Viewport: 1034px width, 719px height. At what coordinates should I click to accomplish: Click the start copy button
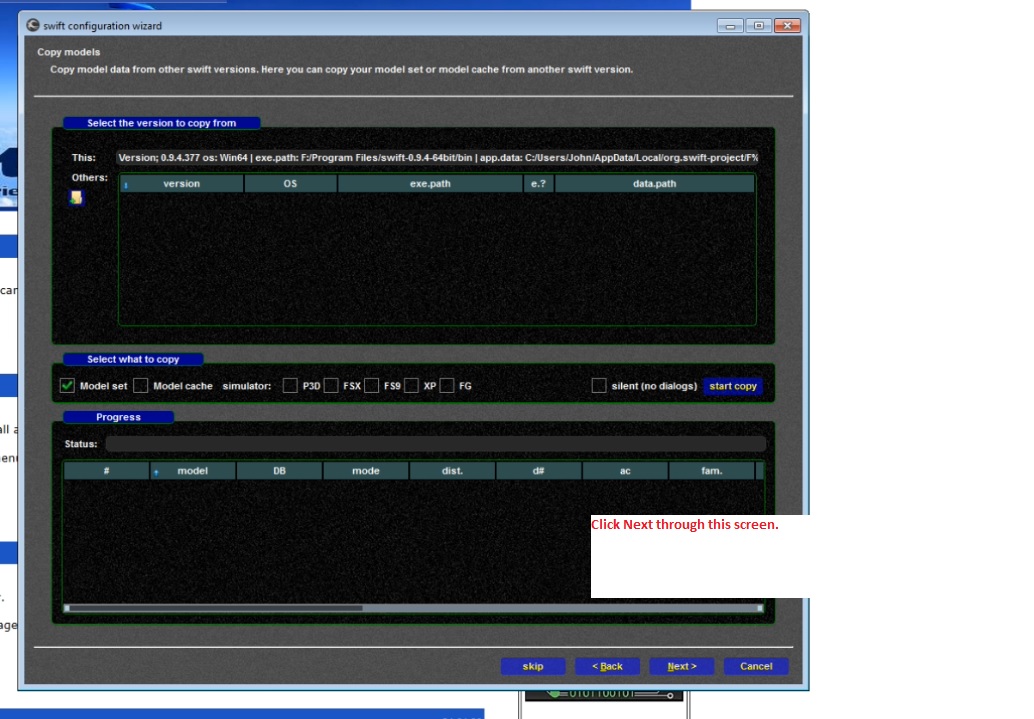[733, 386]
